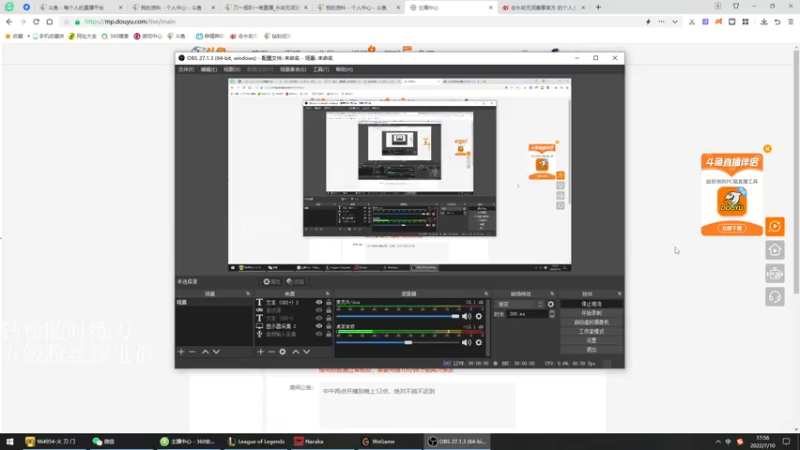Open source properties via the Sources gear icon

pos(283,352)
